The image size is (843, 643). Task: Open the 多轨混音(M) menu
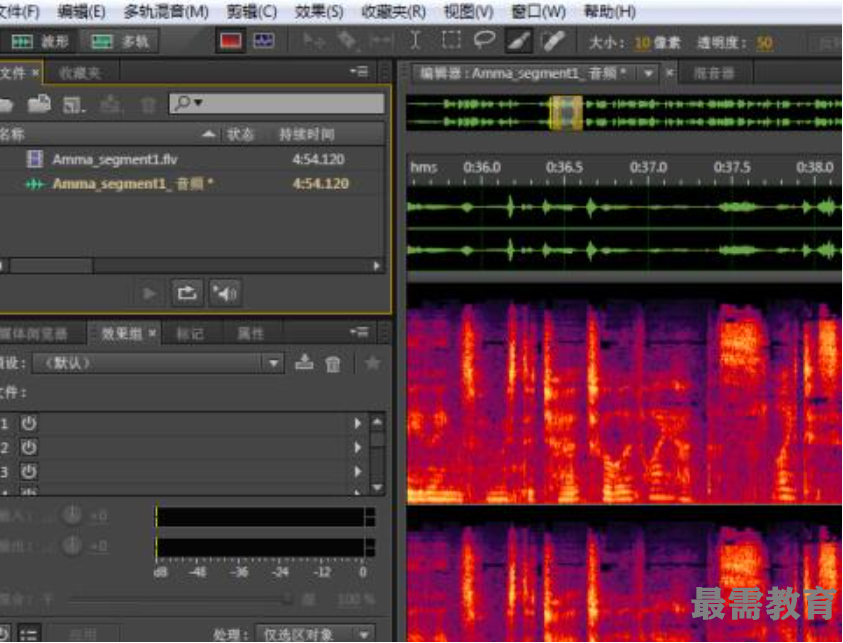[166, 11]
